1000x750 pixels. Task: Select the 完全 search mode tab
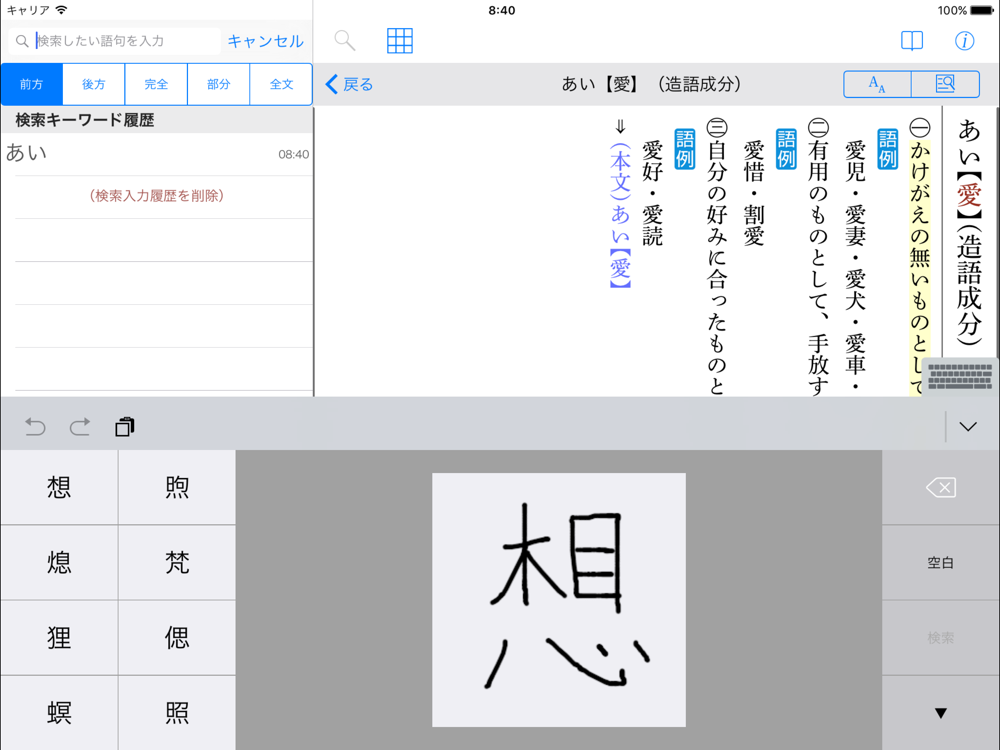tap(156, 84)
